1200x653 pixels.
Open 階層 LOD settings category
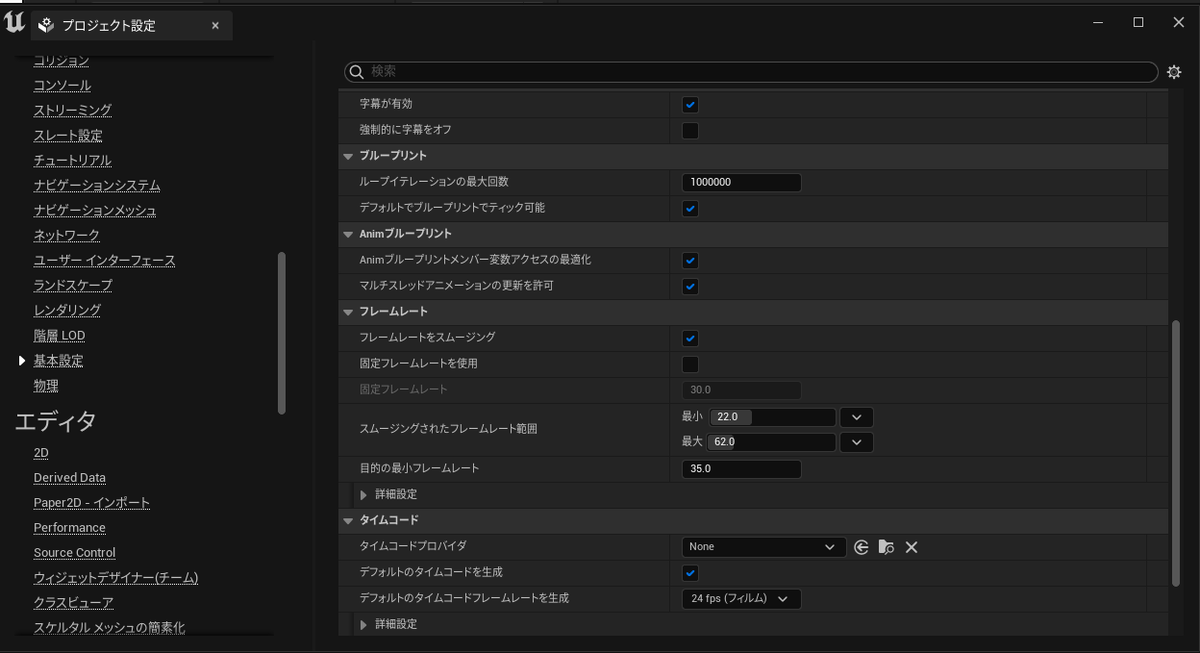(x=59, y=336)
